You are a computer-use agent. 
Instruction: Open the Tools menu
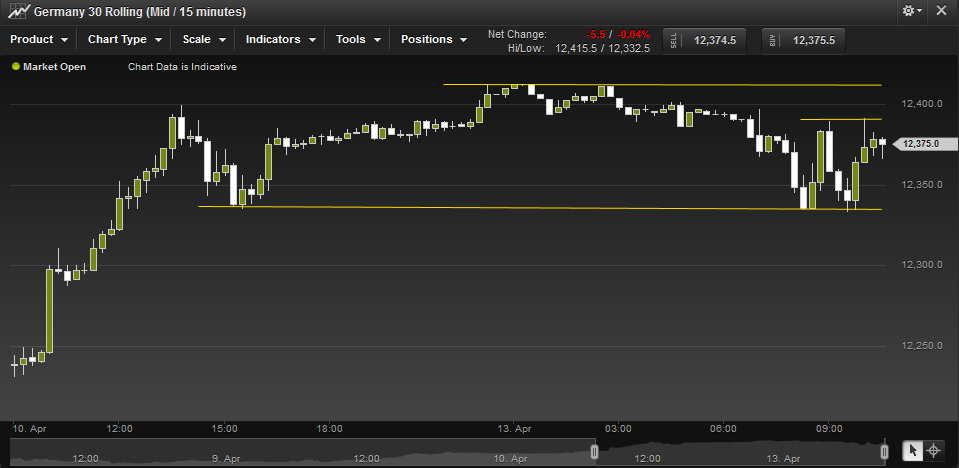[358, 40]
